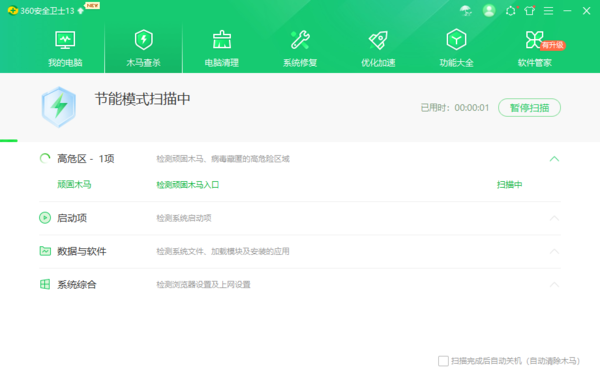Viewport: 600px width, 378px height.
Task: Select 木马查杀 shield icon
Action: [143, 40]
